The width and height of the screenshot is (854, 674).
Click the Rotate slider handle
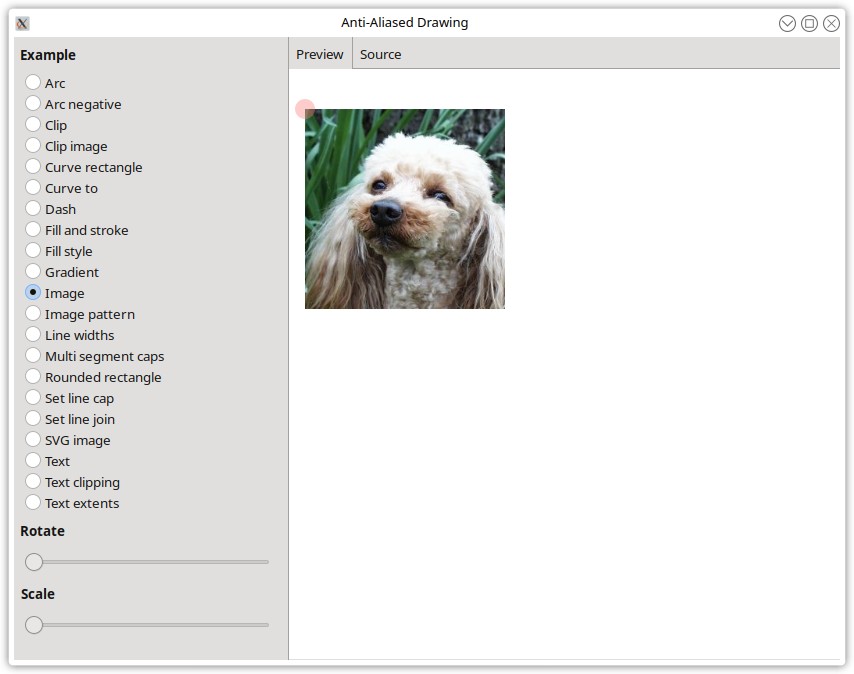[x=34, y=562]
